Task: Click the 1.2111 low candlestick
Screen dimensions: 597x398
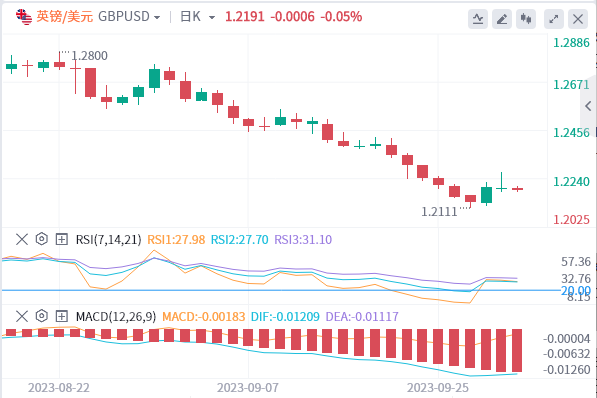Action: 470,200
